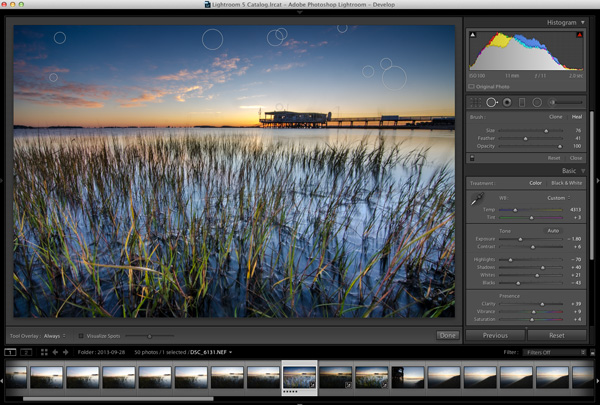Switch to grid view in filmstrip bar
This screenshot has height=405, width=600.
tap(44, 352)
